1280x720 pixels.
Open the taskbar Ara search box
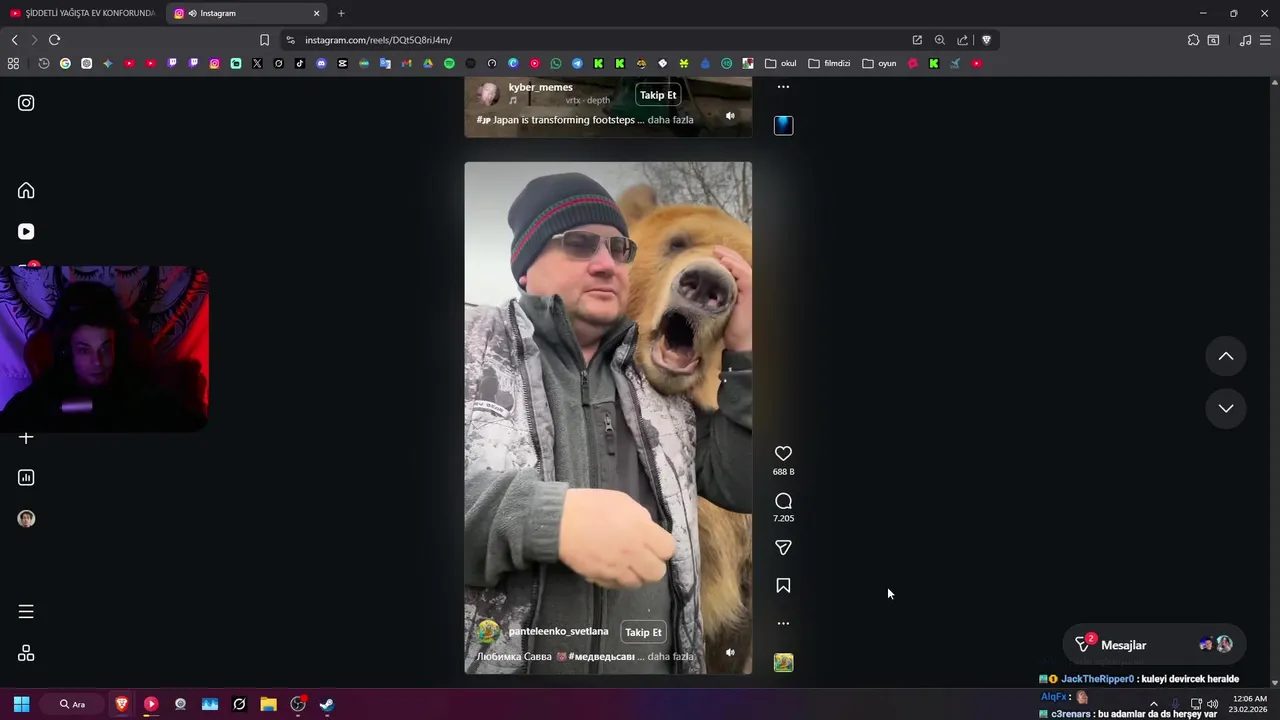tap(72, 704)
